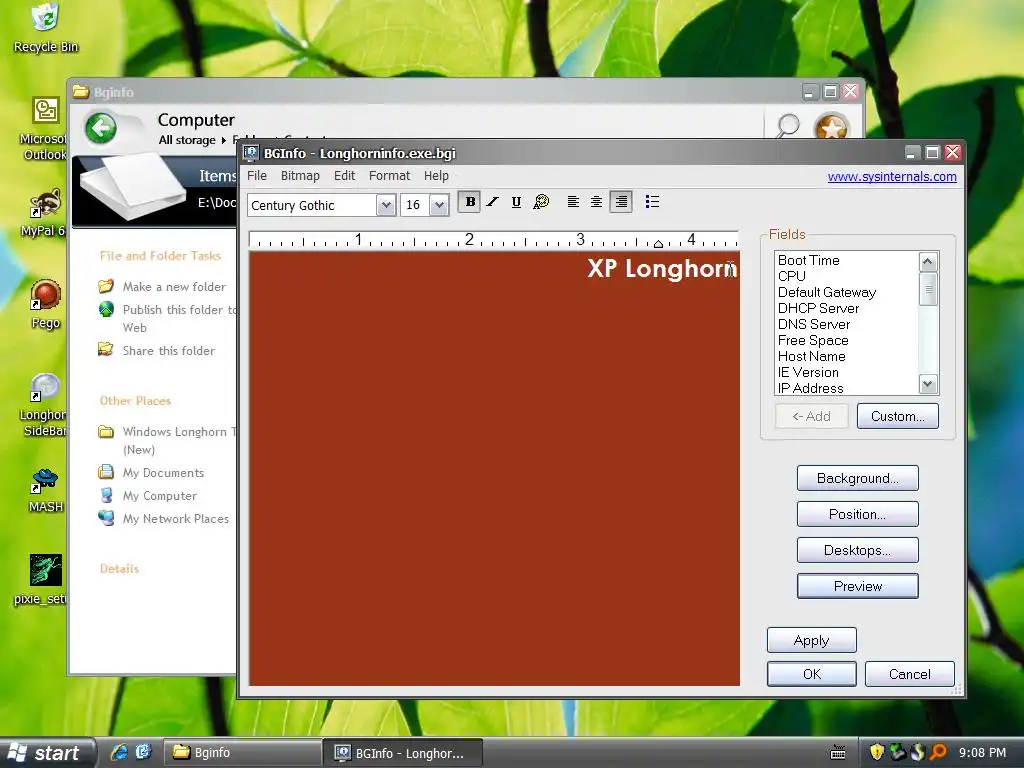This screenshot has width=1024, height=768.
Task: Open Windows Longhorn folder link
Action: 180,440
